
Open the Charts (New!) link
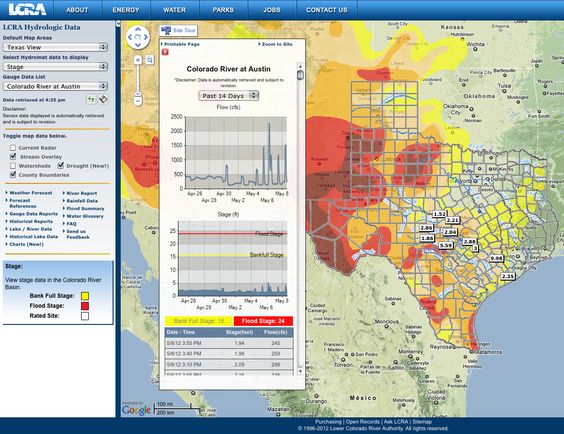[26, 244]
